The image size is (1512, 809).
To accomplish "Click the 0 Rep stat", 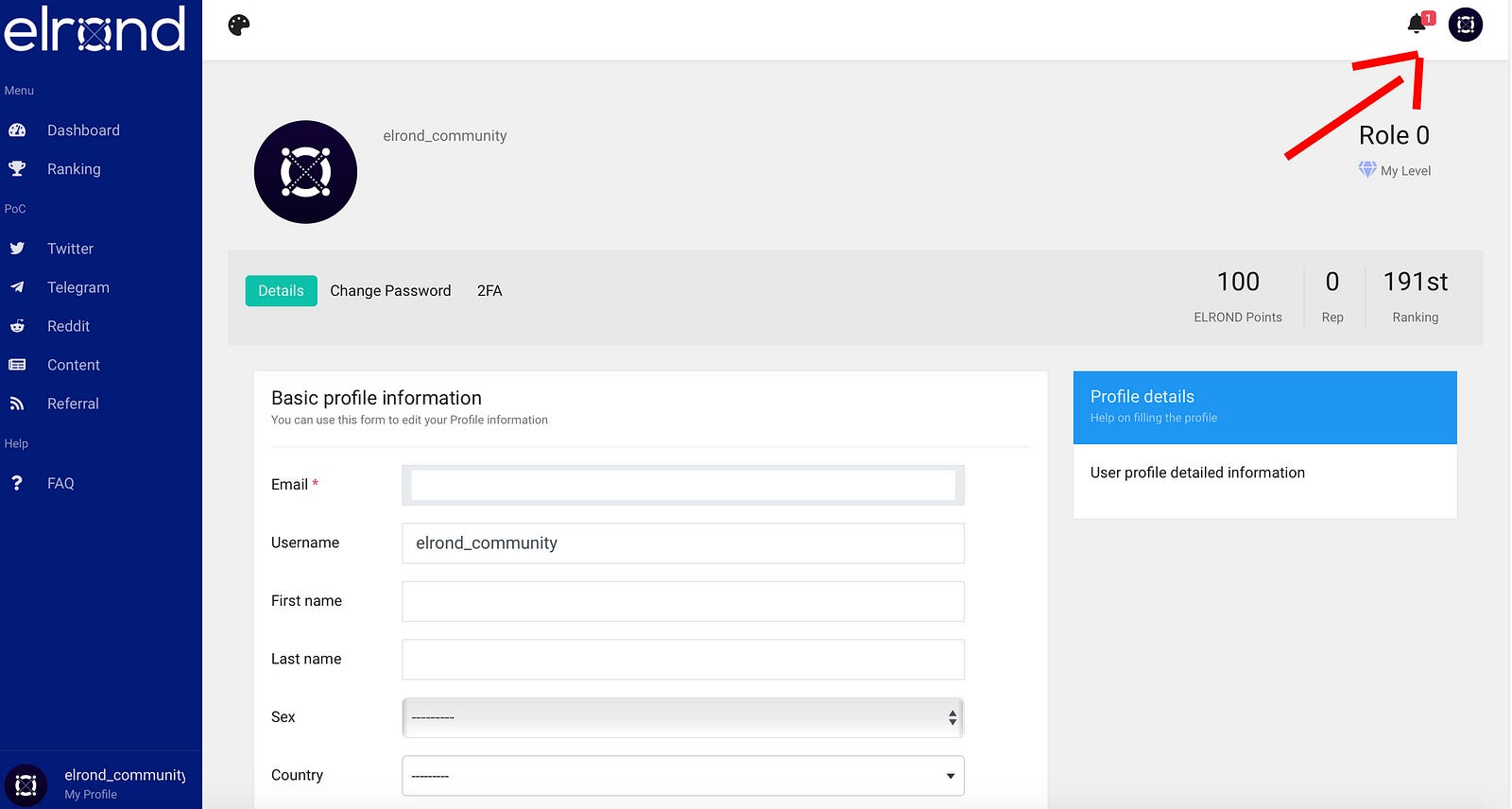I will click(1332, 297).
